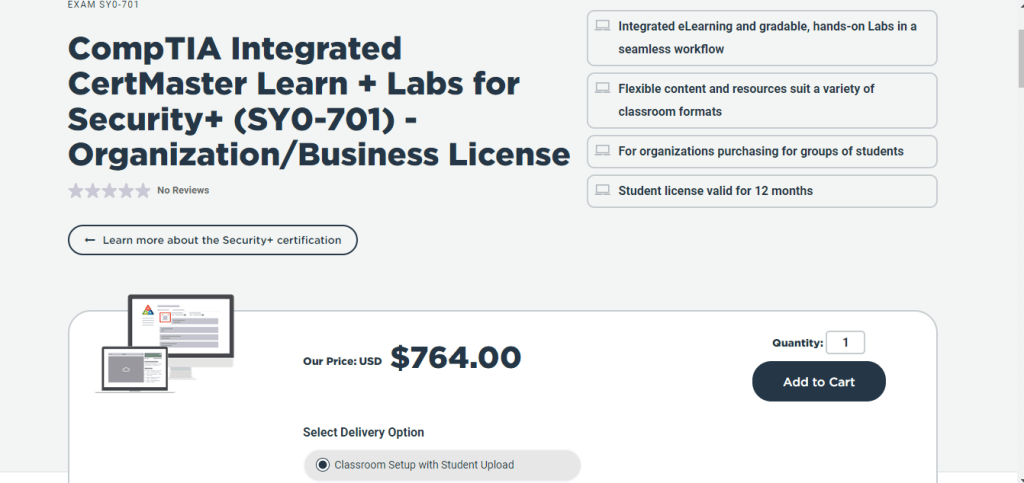Click the No Reviews text

[183, 190]
